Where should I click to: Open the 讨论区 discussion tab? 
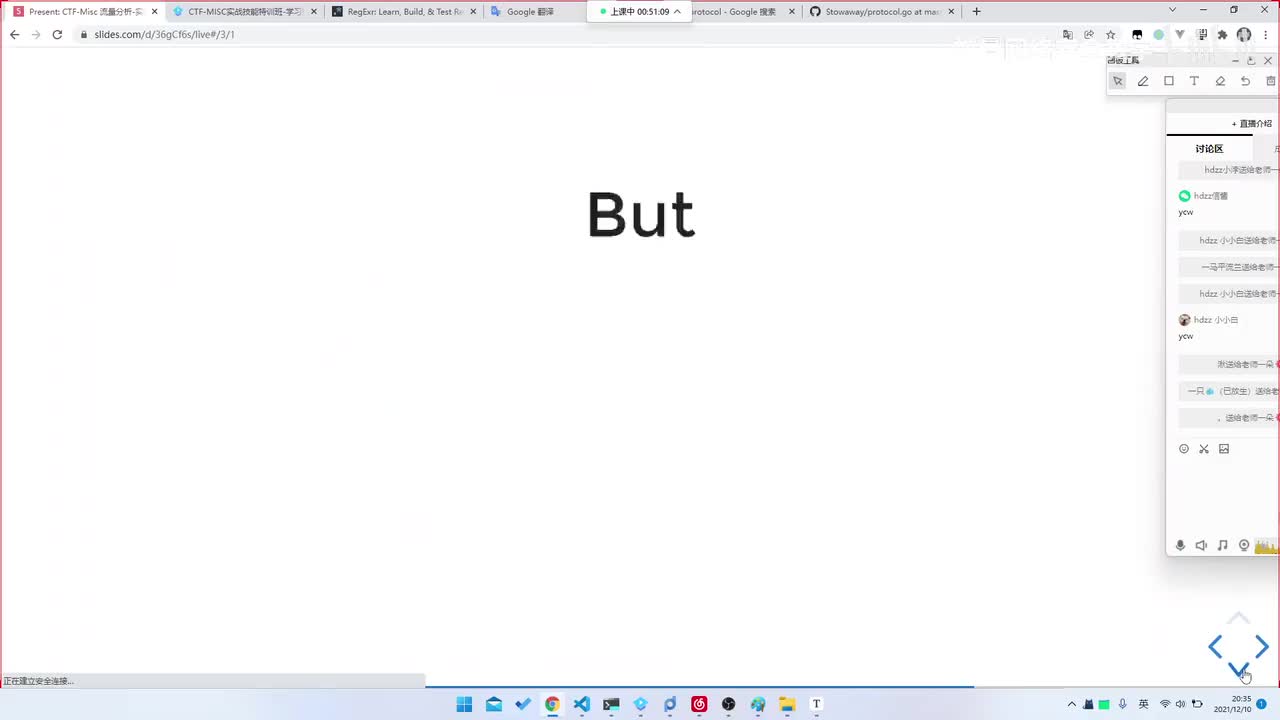tap(1209, 149)
